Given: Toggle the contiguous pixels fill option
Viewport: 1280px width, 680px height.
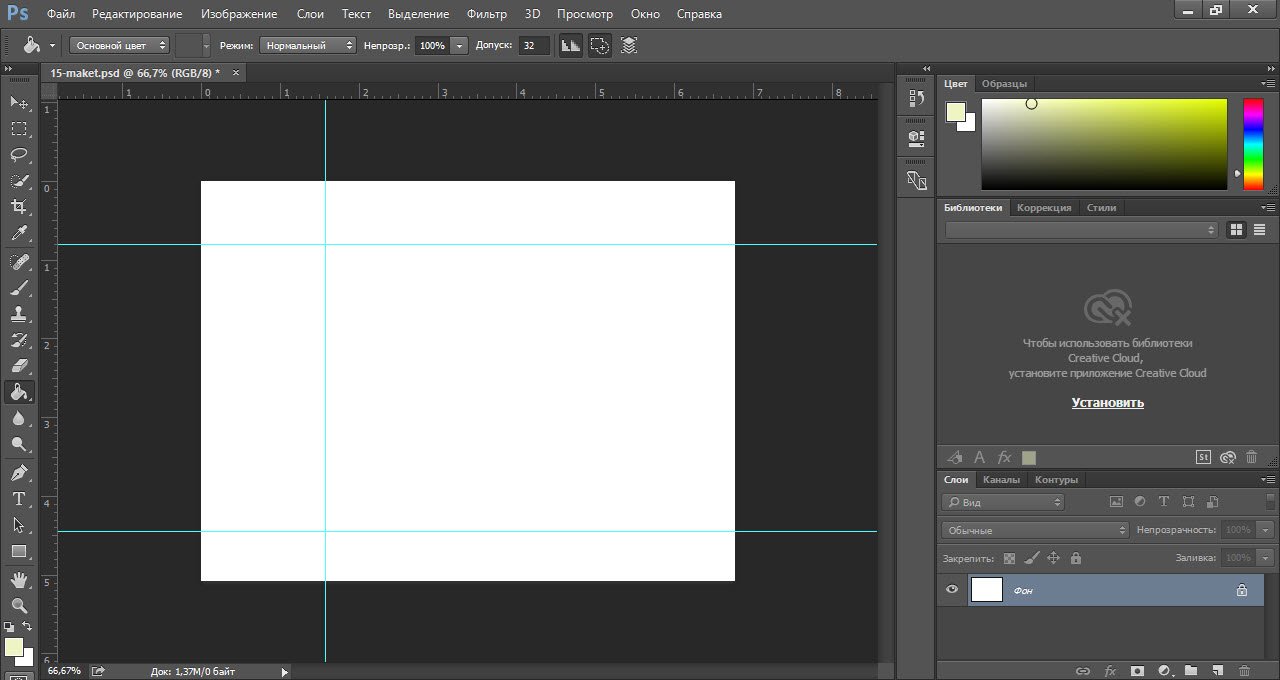Looking at the screenshot, I should coord(599,45).
